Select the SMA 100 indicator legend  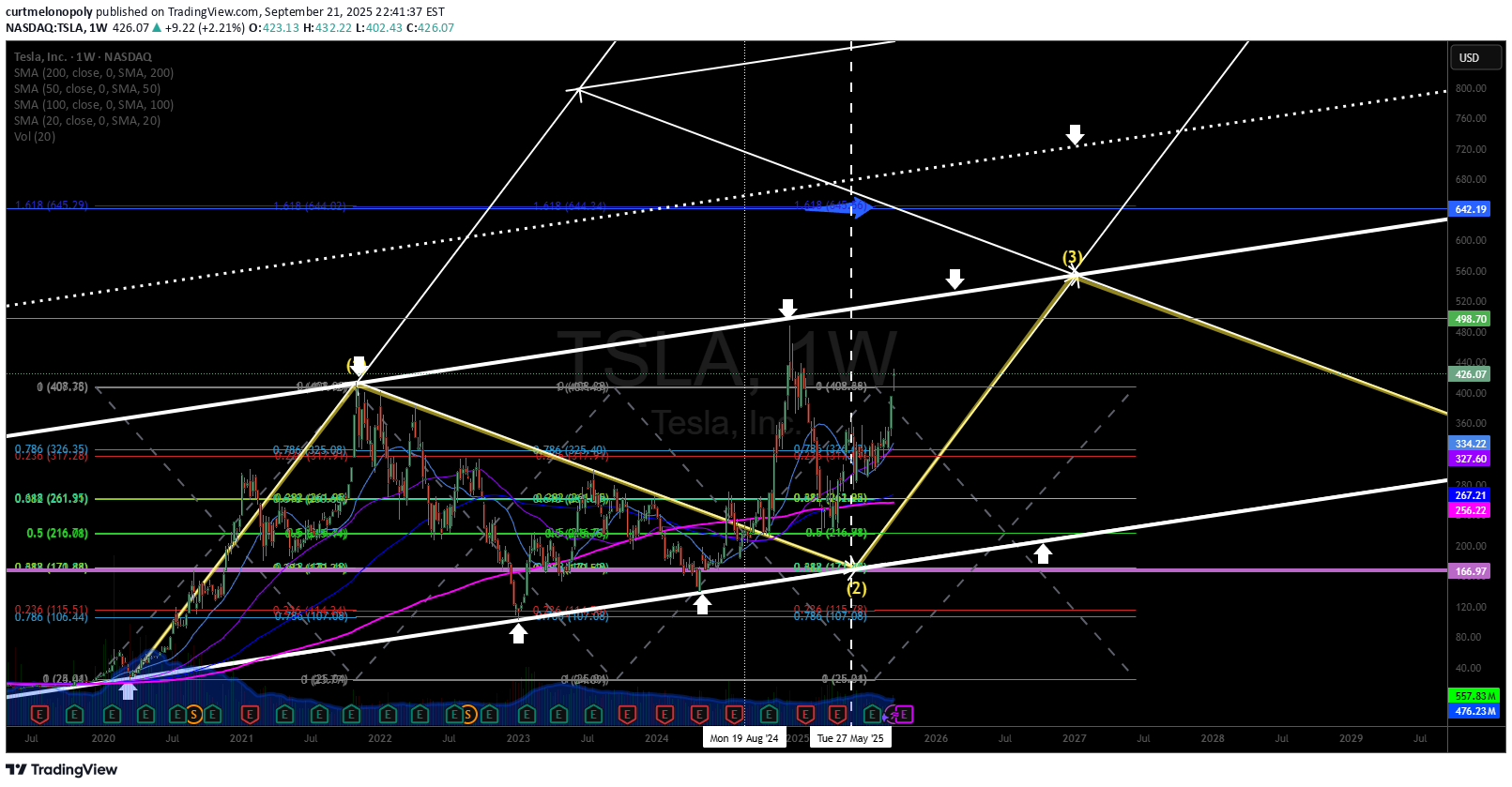[94, 104]
